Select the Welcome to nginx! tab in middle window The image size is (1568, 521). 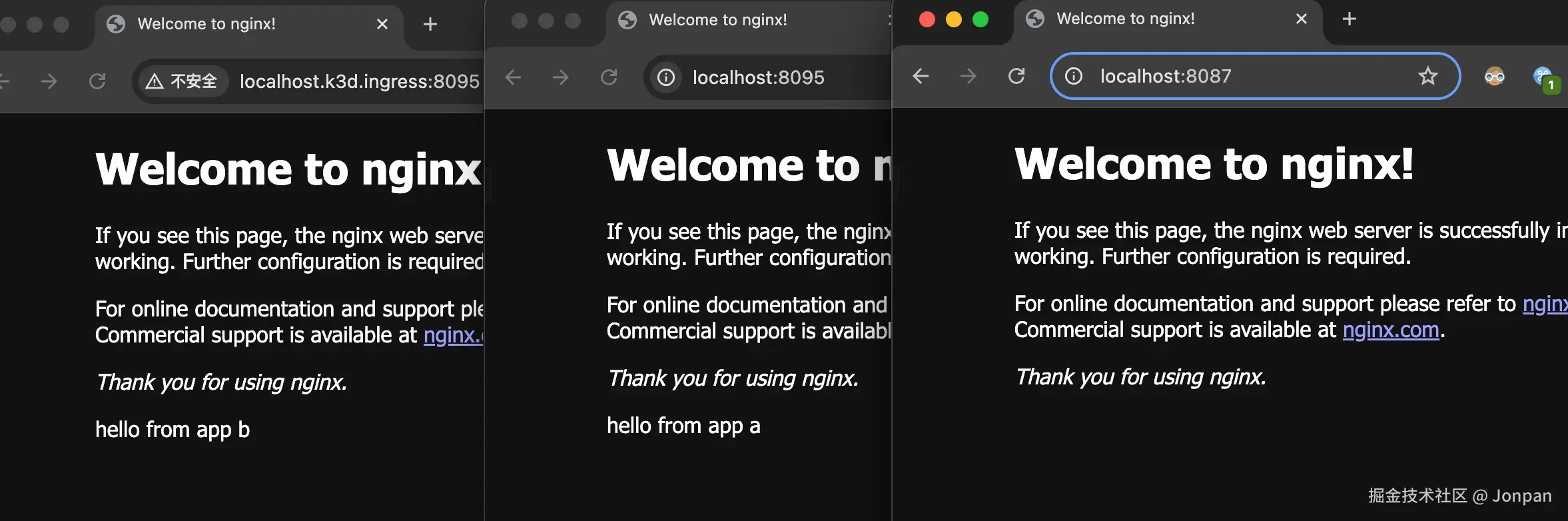718,20
